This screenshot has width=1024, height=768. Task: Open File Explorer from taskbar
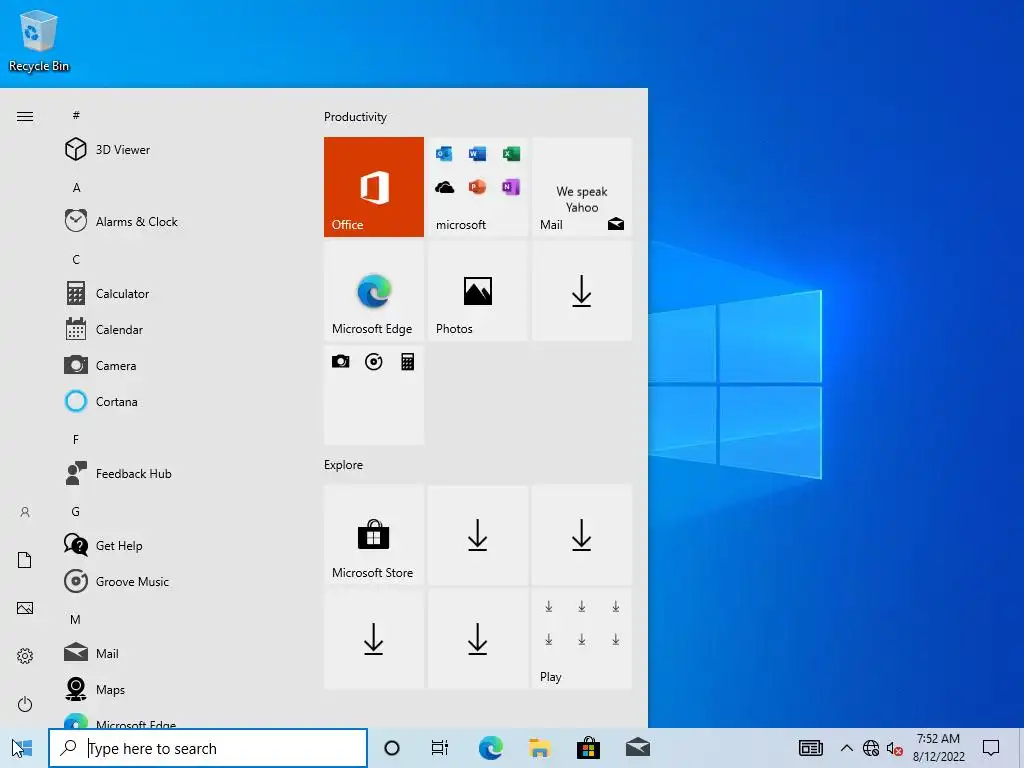point(539,748)
